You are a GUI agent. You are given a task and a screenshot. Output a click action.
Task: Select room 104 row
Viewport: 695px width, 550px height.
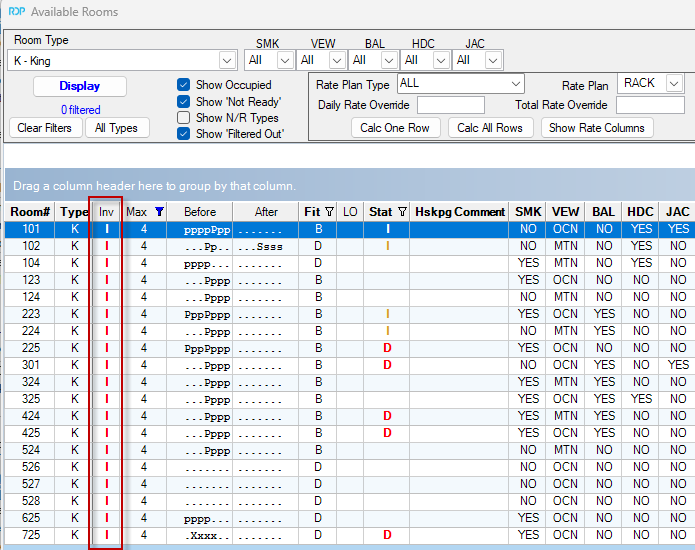pyautogui.click(x=350, y=263)
